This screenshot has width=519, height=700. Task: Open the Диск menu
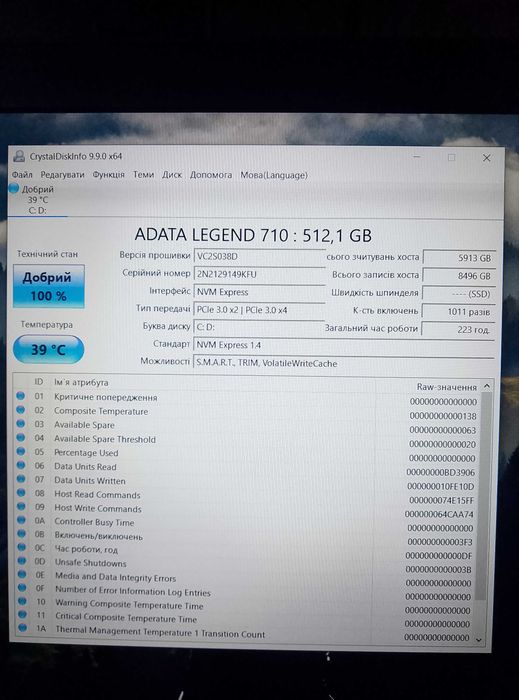pos(172,175)
